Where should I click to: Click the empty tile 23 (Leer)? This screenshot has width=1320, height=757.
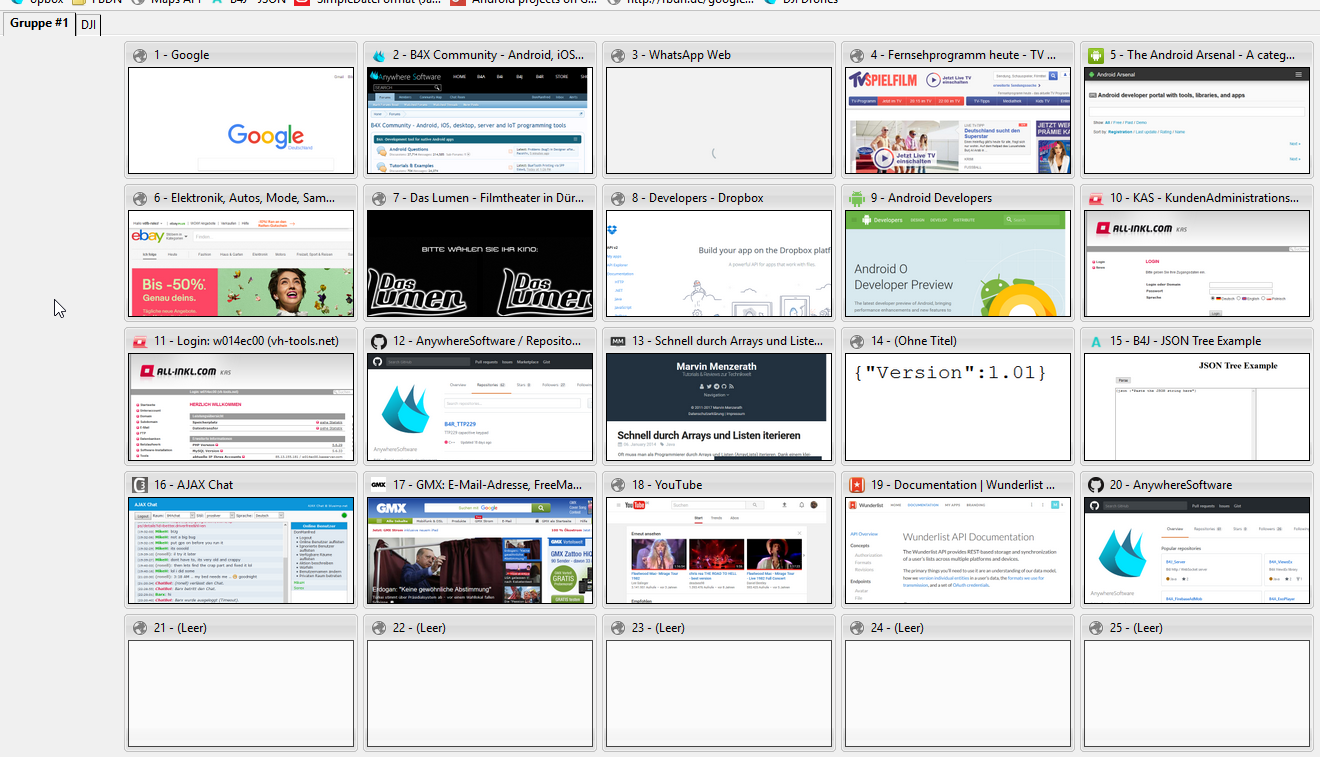(x=719, y=693)
